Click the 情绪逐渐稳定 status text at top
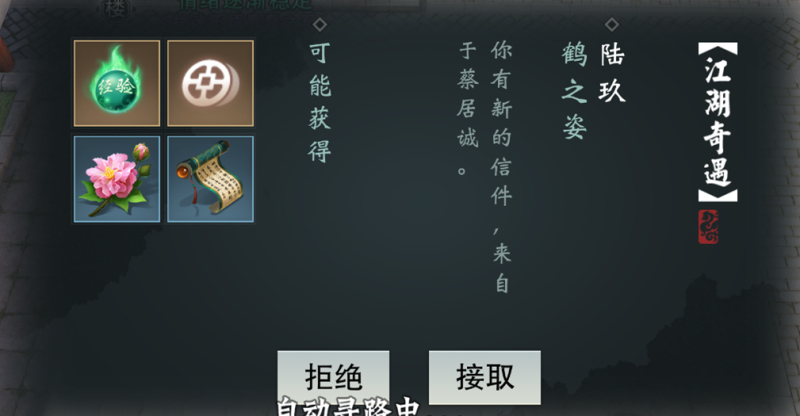Viewport: 800px width, 416px height. coord(245,5)
